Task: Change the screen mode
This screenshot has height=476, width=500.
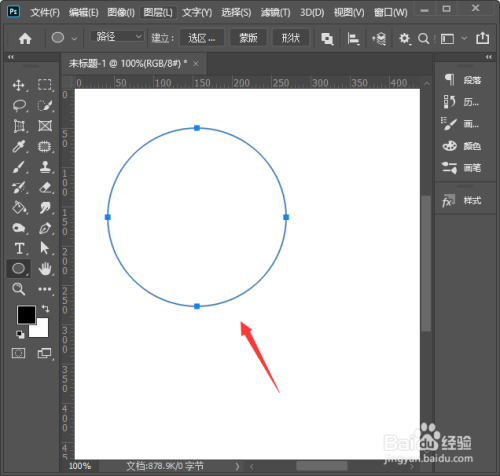Action: [45, 353]
